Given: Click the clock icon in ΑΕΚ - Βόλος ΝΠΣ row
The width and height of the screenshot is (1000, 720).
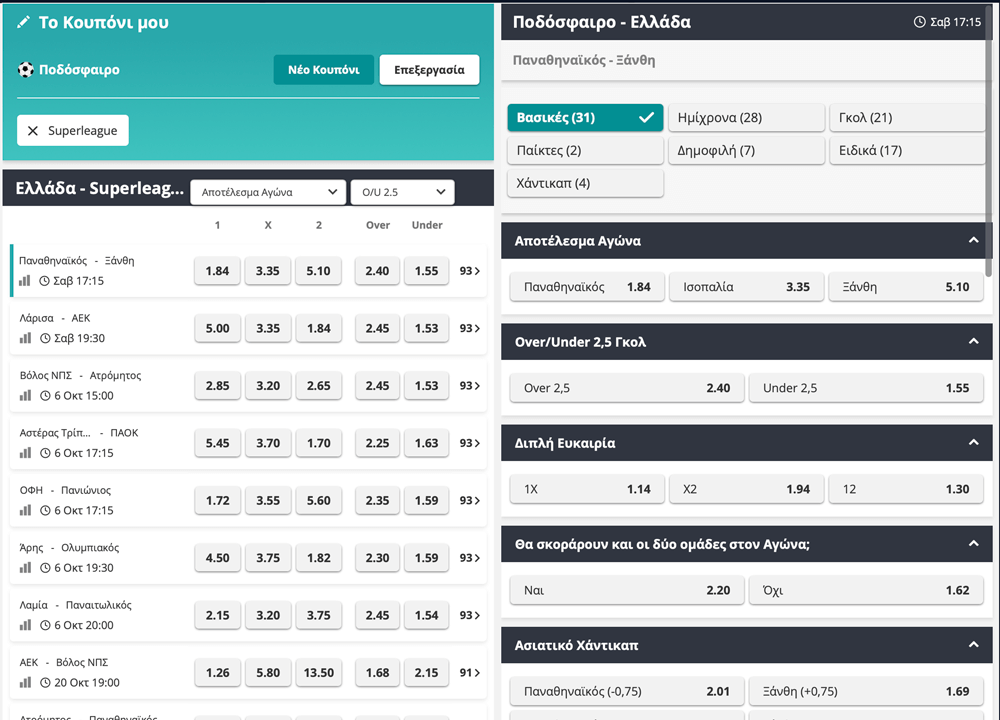Looking at the screenshot, I should tap(45, 682).
